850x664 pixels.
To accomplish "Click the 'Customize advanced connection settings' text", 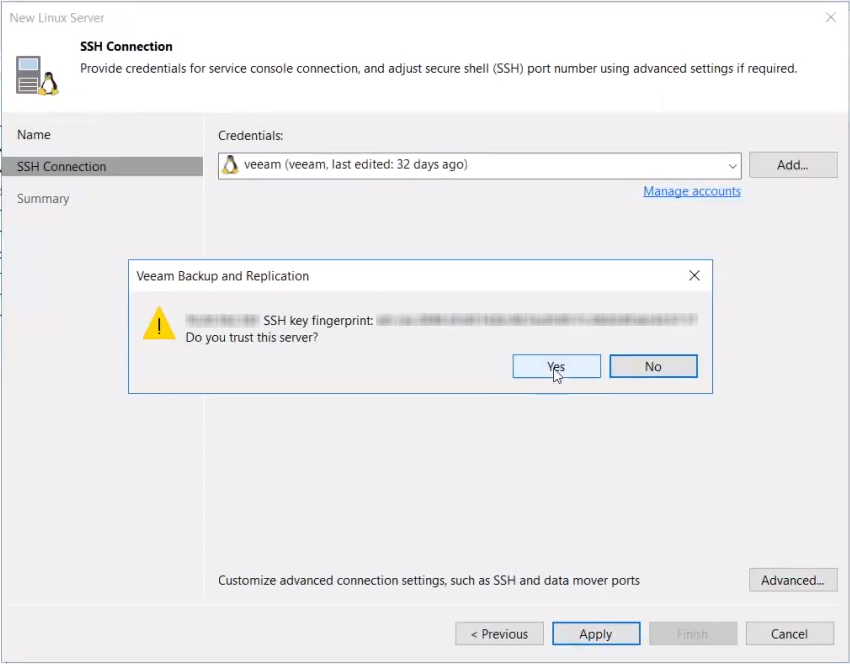I will coord(429,581).
